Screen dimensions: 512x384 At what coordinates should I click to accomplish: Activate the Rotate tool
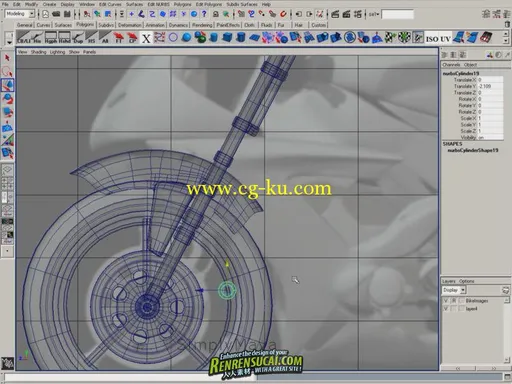coord(7,99)
